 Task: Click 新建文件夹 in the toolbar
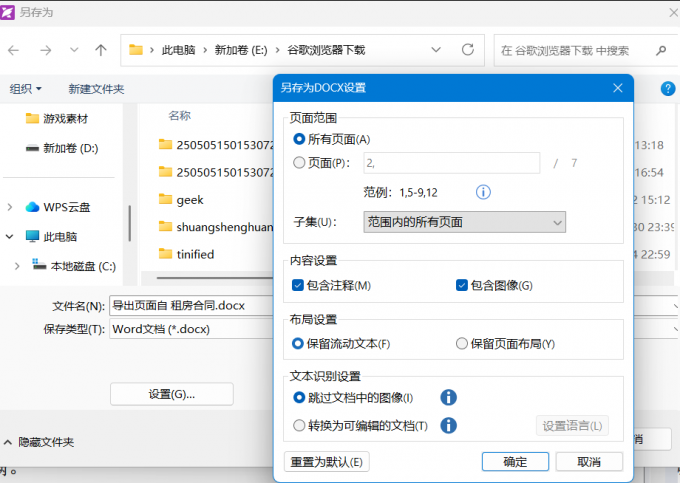point(96,89)
